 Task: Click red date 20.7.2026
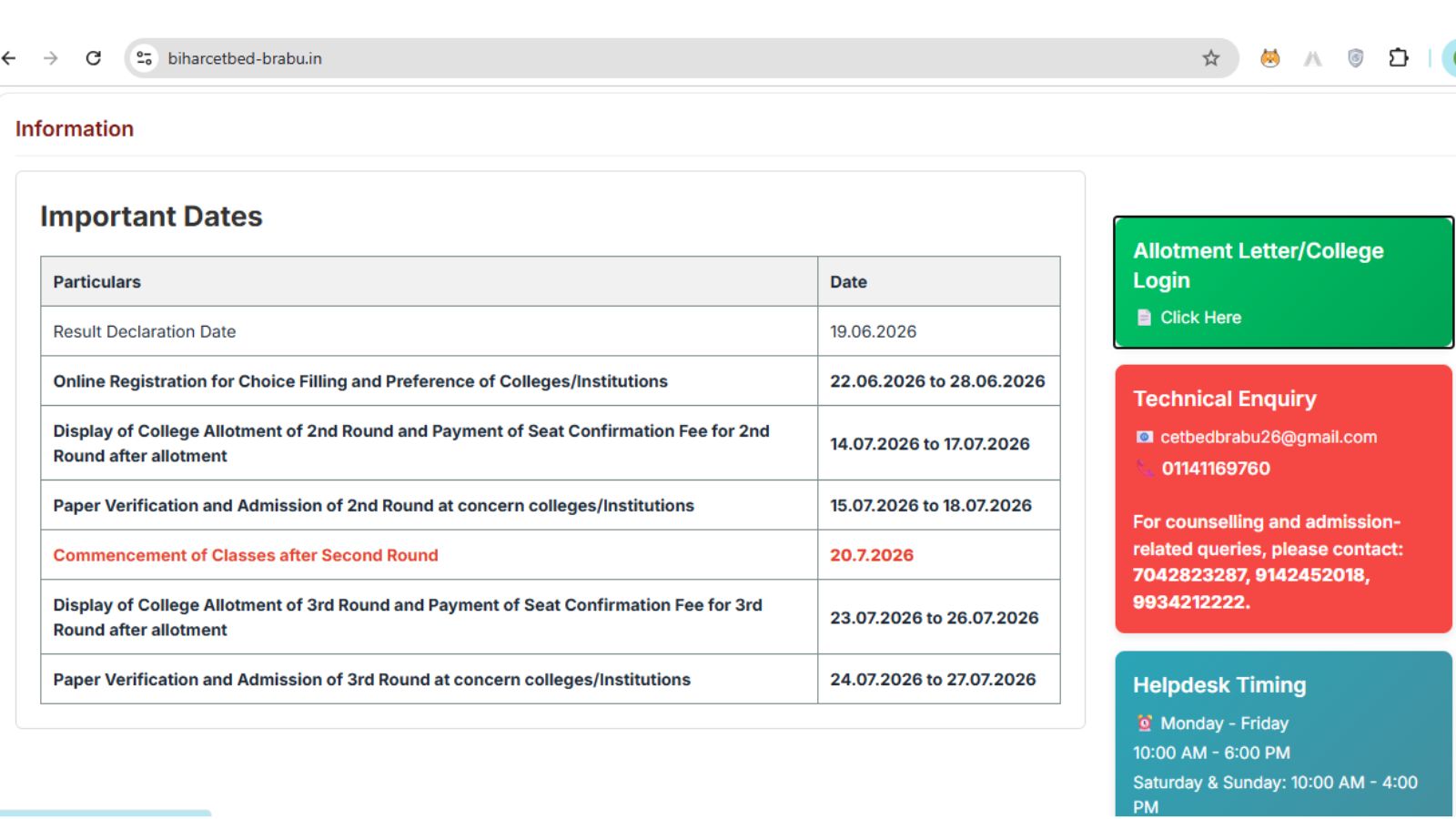(872, 555)
